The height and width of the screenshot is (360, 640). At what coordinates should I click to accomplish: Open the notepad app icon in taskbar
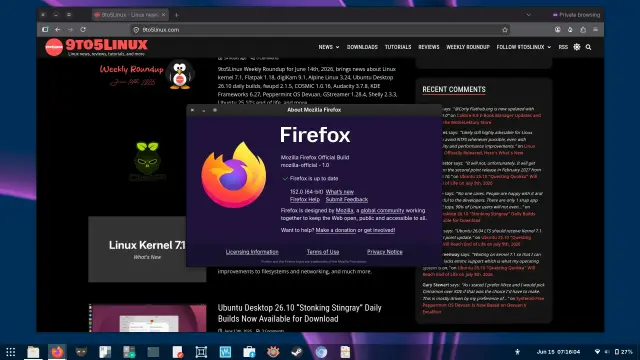pos(345,351)
